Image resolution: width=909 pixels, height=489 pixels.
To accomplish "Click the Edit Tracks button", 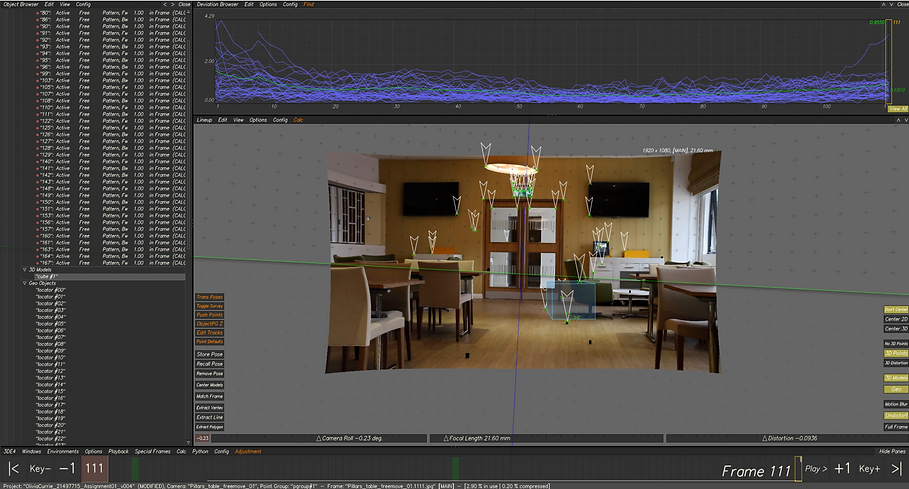I will click(x=209, y=333).
